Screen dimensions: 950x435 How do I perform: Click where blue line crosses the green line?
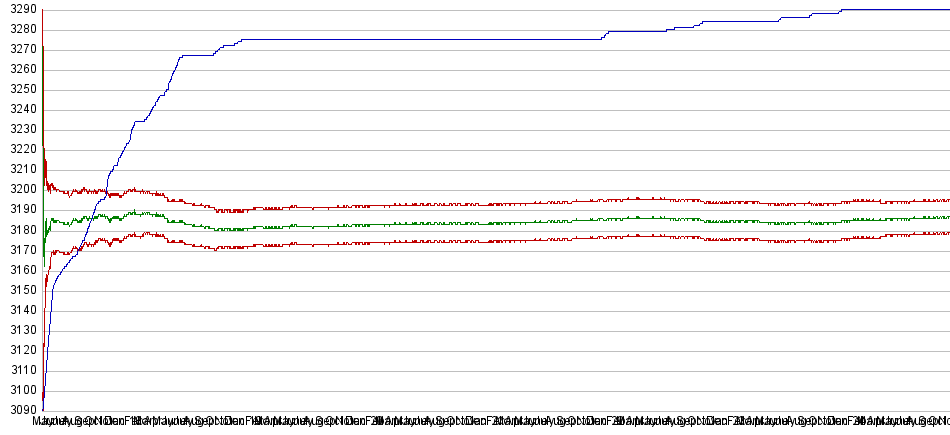click(x=93, y=219)
